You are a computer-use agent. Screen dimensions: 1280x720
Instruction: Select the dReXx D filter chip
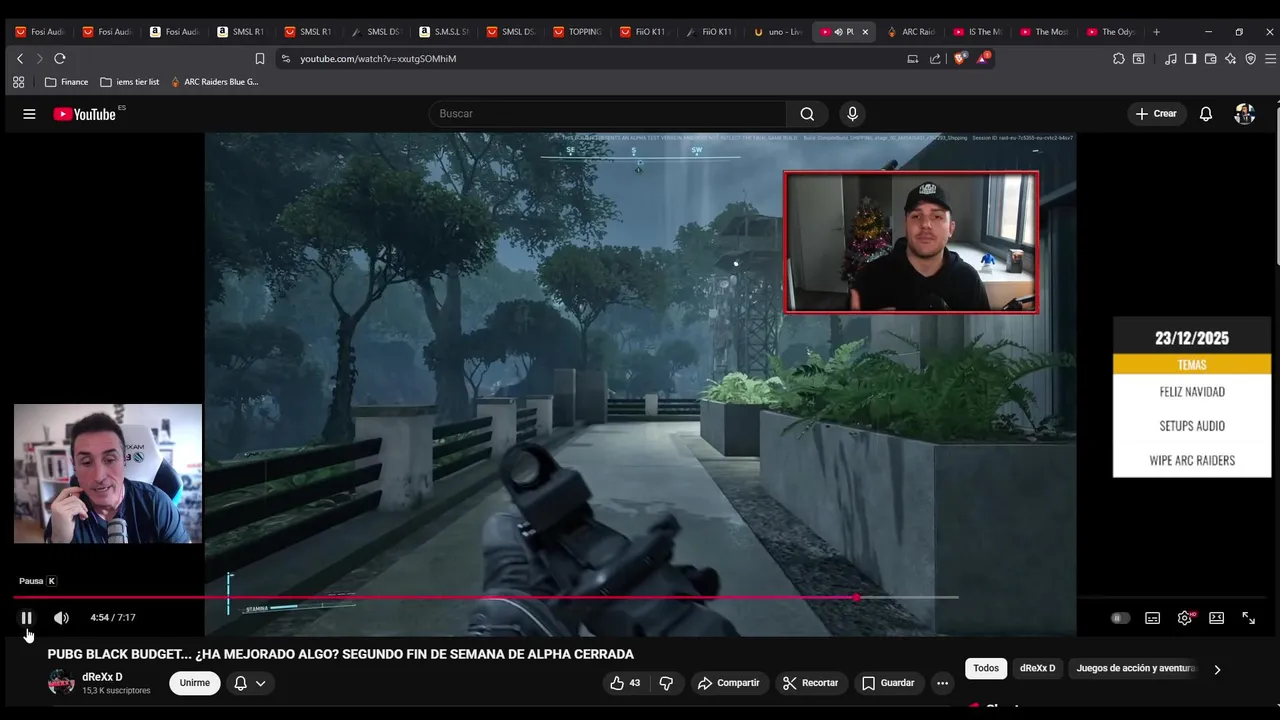[1037, 668]
